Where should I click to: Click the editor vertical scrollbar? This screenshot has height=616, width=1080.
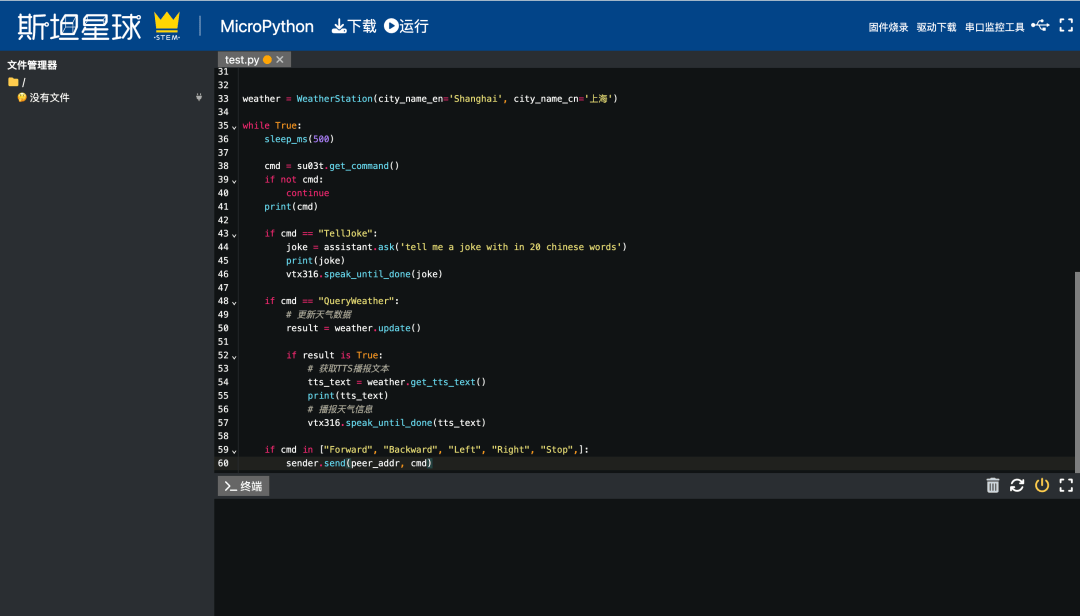click(1077, 372)
